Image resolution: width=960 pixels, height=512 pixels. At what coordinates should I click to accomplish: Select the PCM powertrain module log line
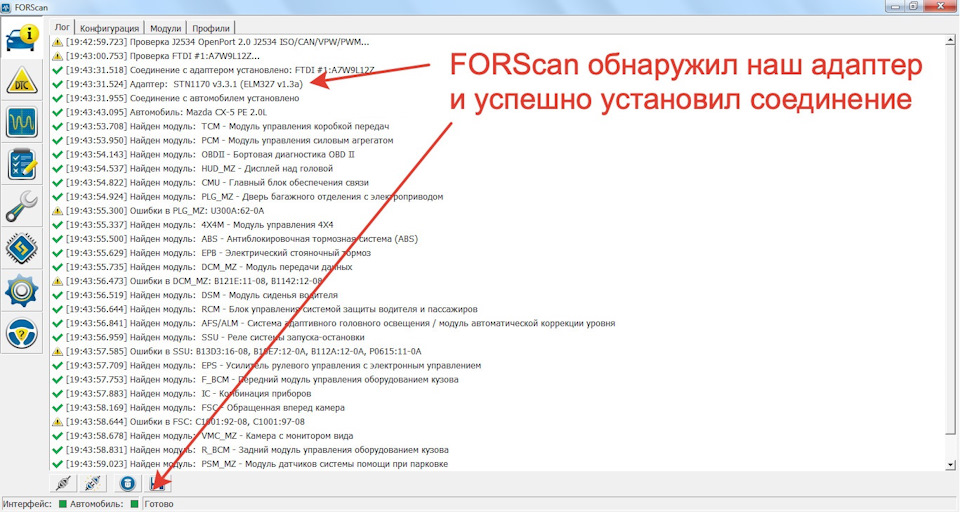230,140
